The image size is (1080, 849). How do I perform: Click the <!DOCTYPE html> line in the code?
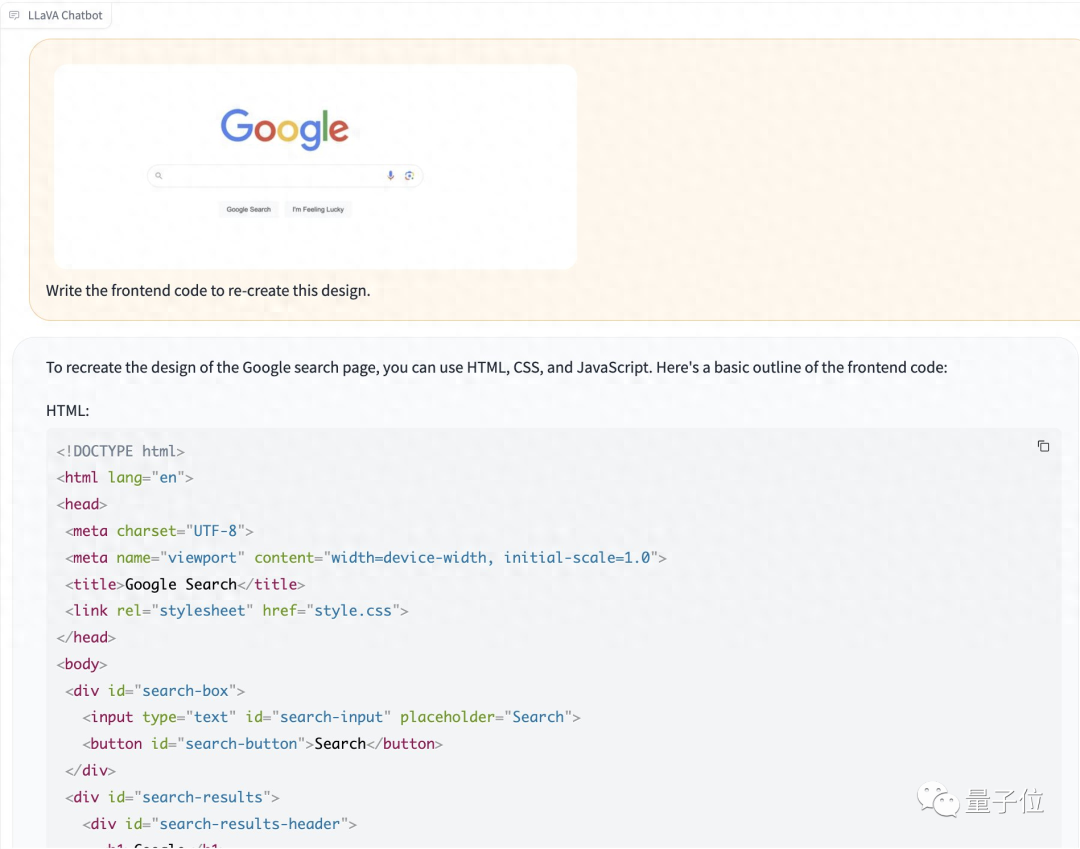pos(121,451)
